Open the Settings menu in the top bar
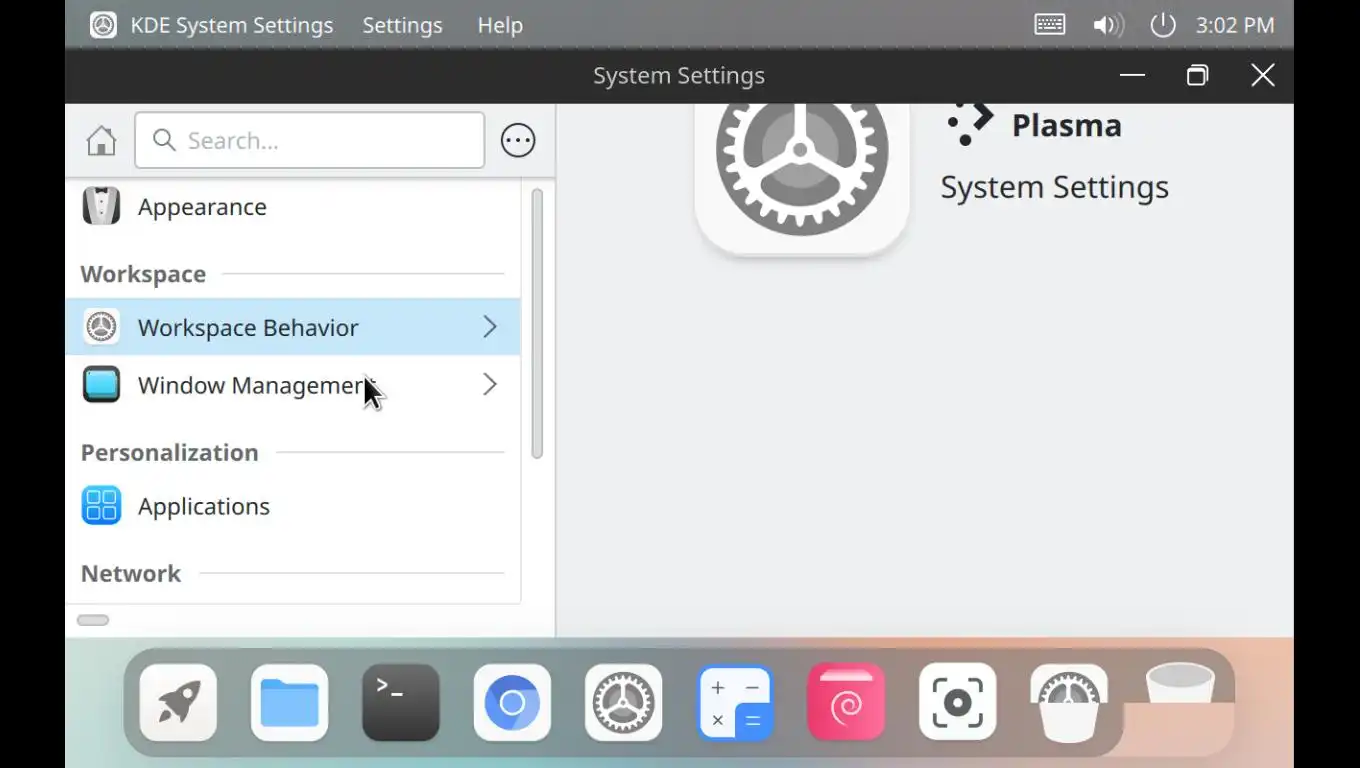This screenshot has height=768, width=1360. (402, 25)
